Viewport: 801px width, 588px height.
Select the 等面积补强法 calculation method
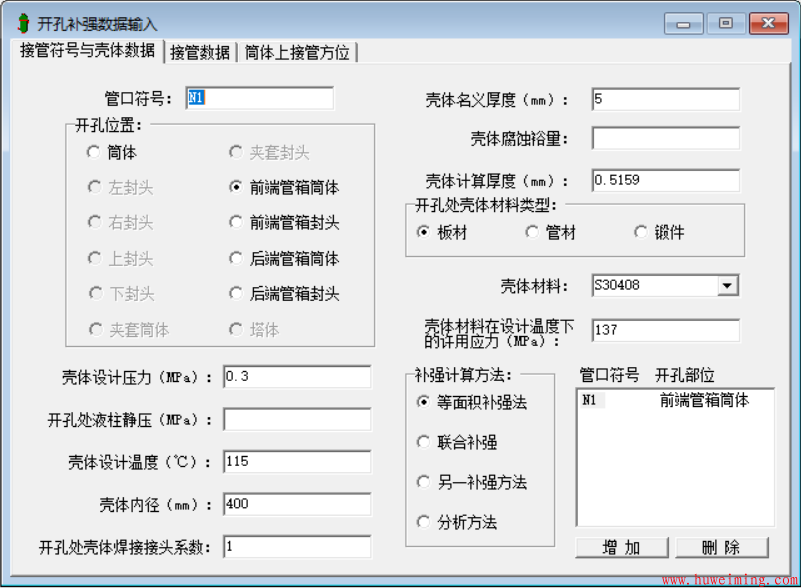tap(425, 402)
